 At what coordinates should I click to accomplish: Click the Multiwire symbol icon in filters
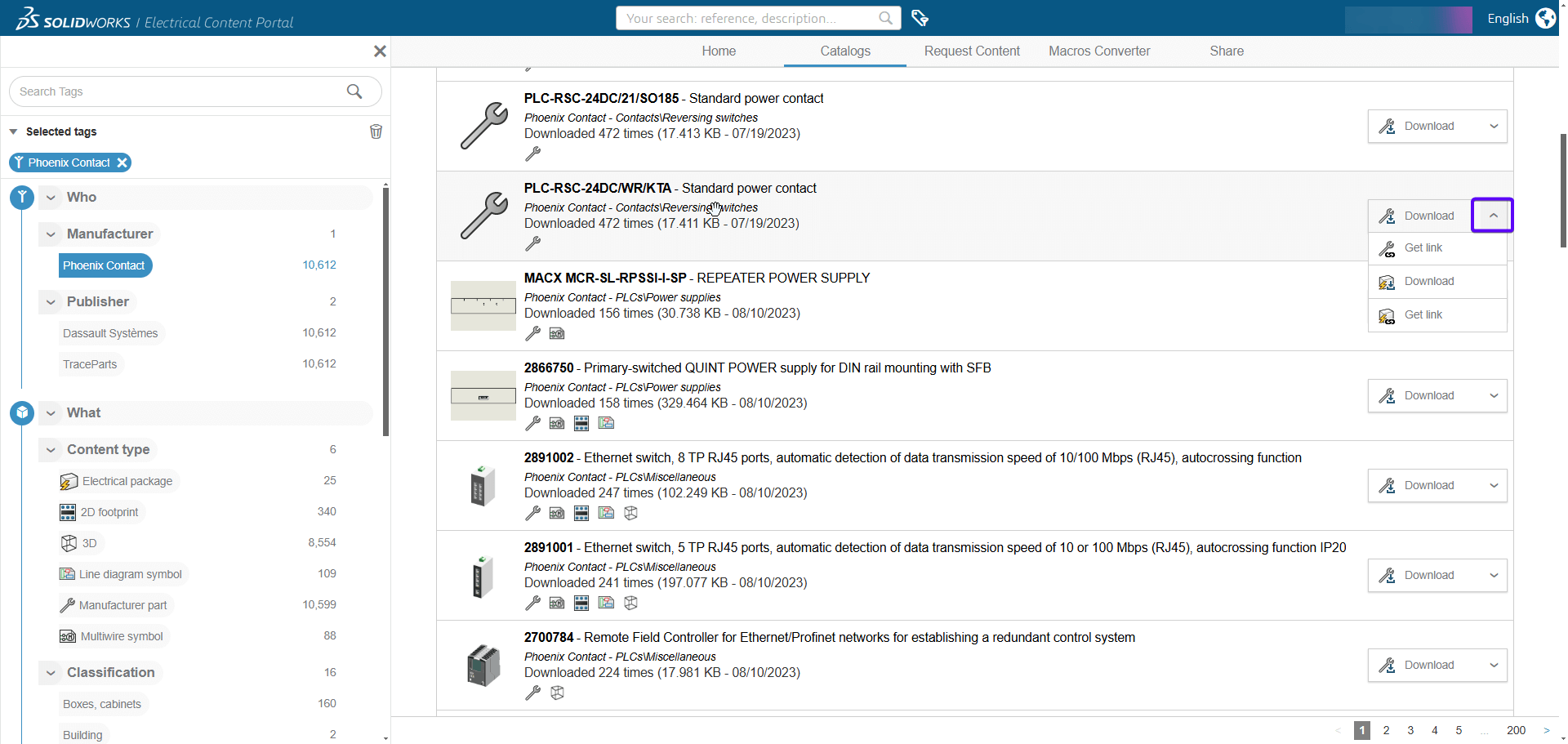68,636
